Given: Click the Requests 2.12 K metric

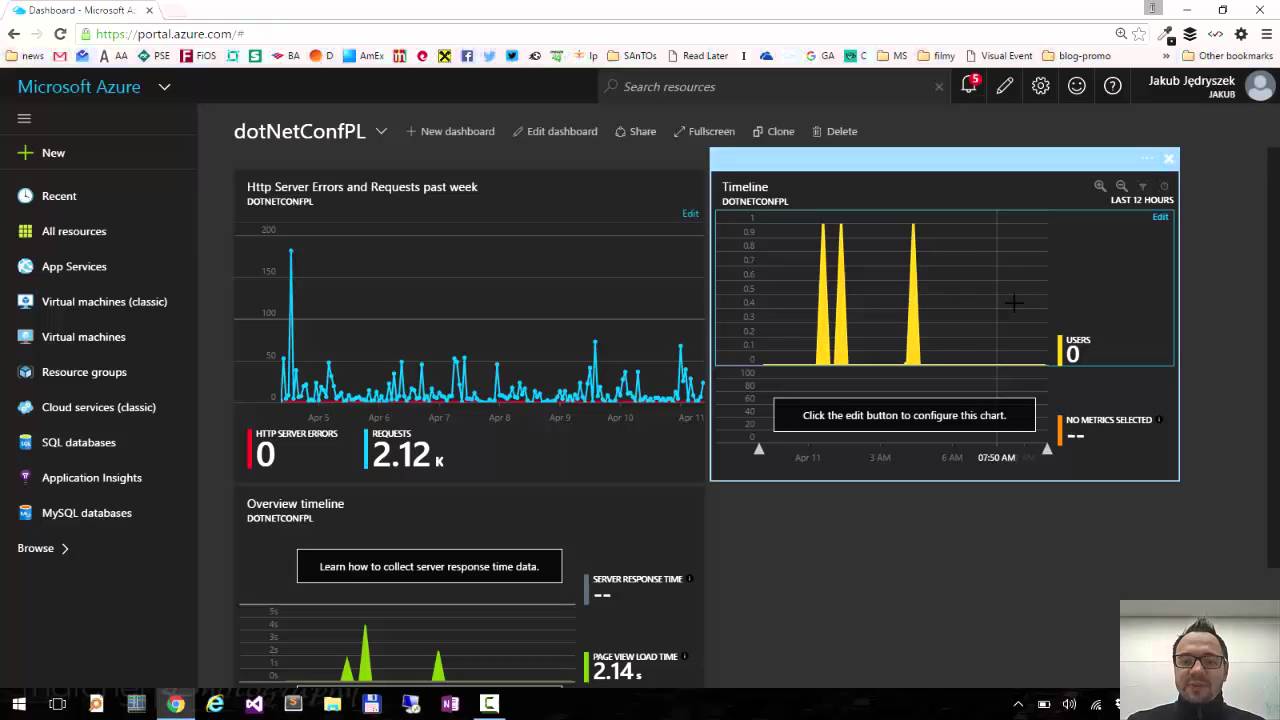Looking at the screenshot, I should pyautogui.click(x=405, y=449).
